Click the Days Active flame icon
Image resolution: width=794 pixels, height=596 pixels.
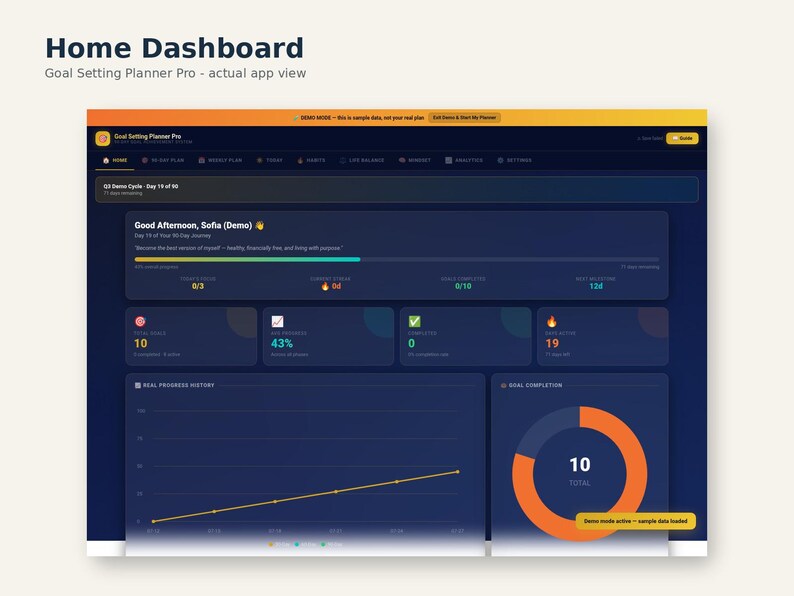point(552,321)
